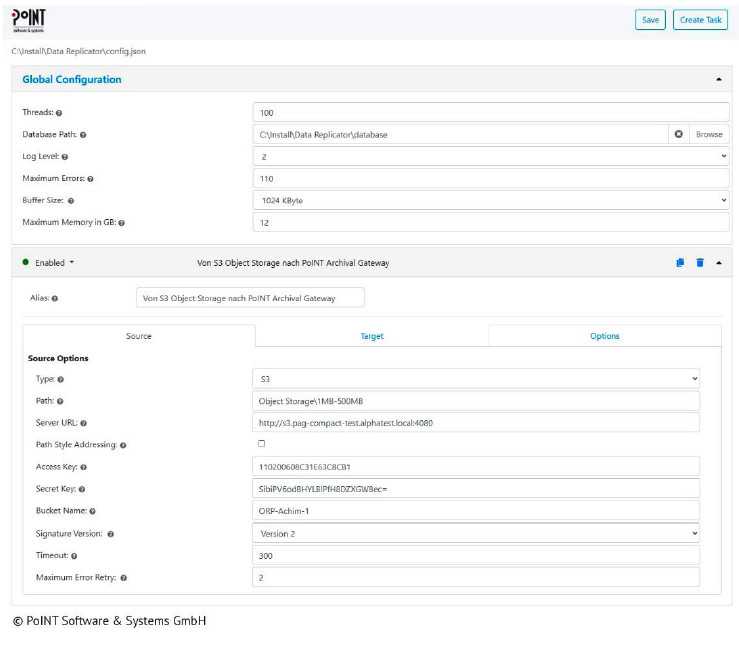Enable Path Style Addressing checkbox
This screenshot has height=651, width=739.
pos(262,444)
